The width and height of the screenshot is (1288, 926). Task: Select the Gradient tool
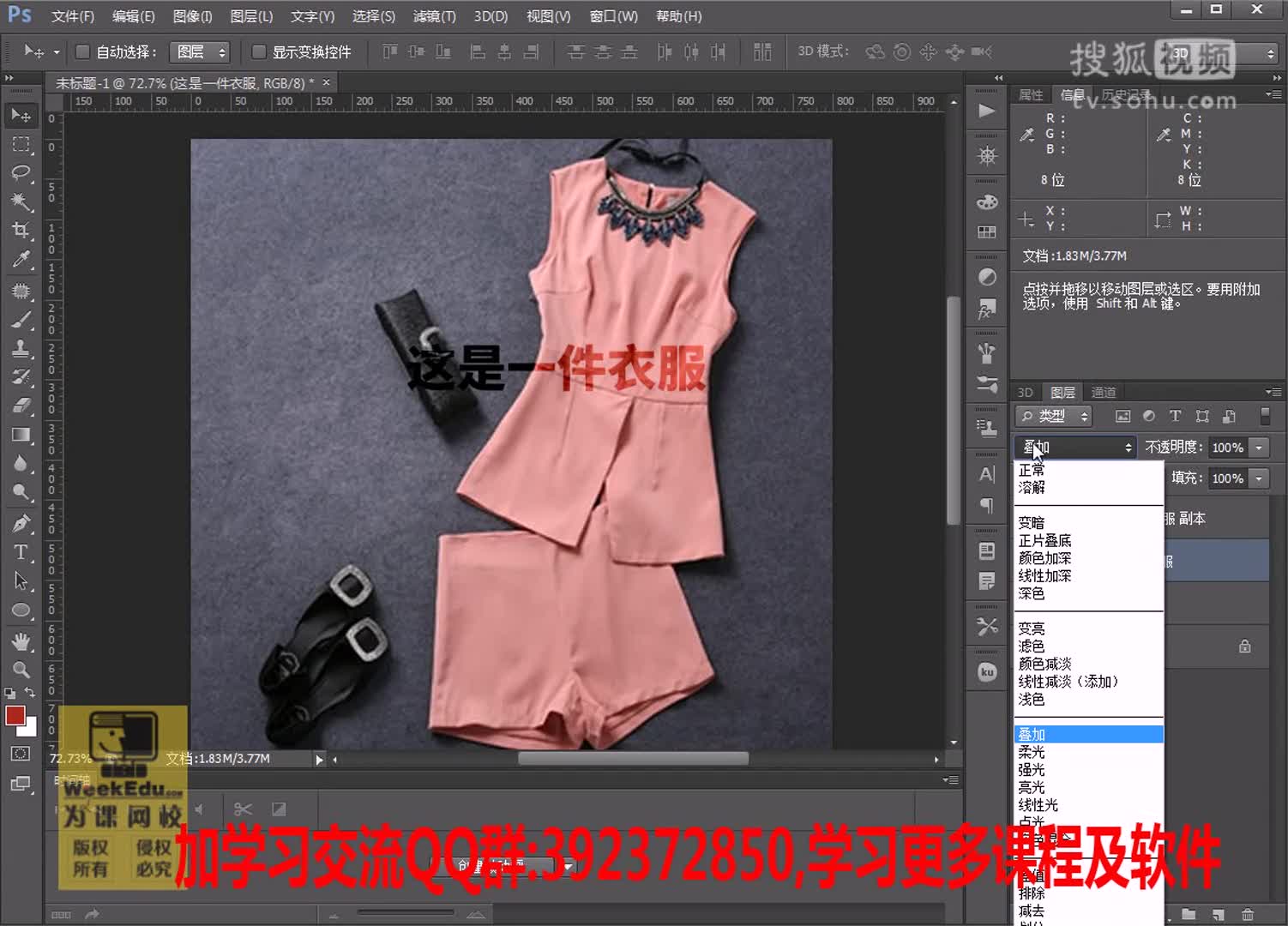(x=21, y=435)
